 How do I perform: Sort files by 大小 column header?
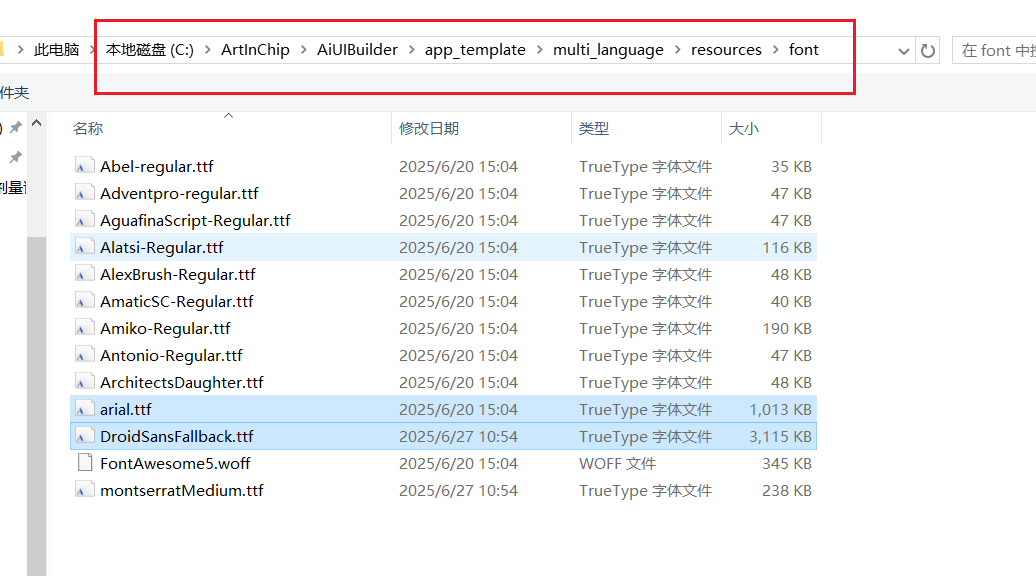743,128
